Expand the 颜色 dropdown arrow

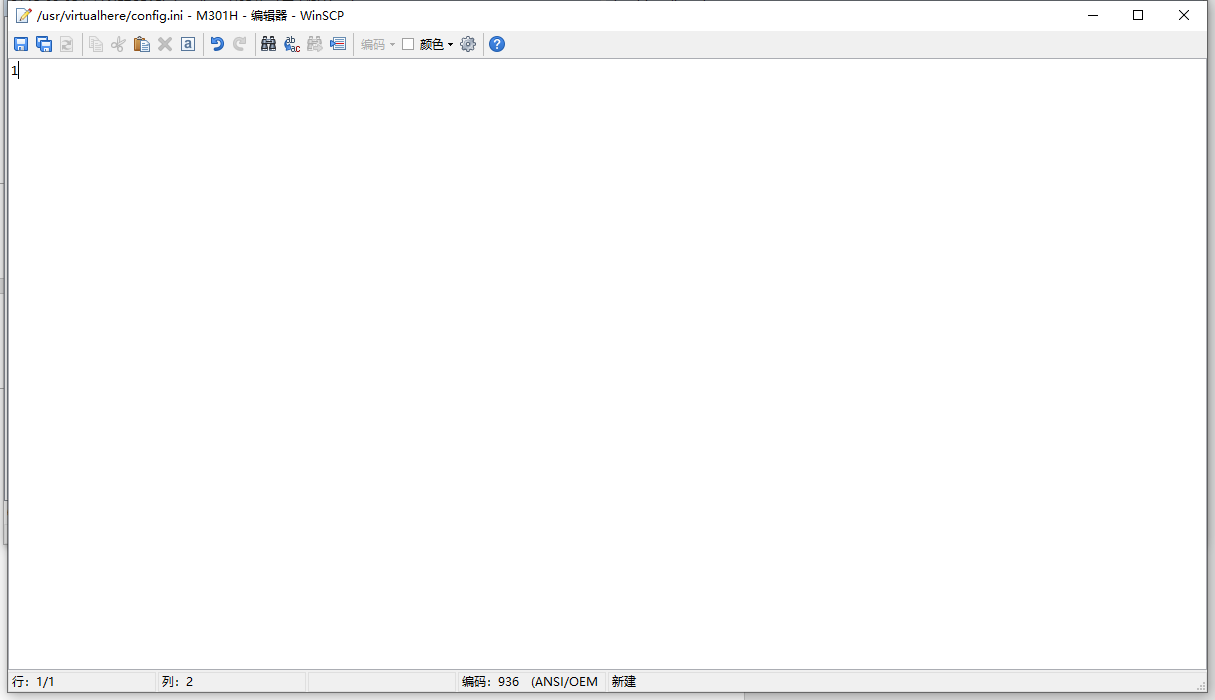pos(451,44)
